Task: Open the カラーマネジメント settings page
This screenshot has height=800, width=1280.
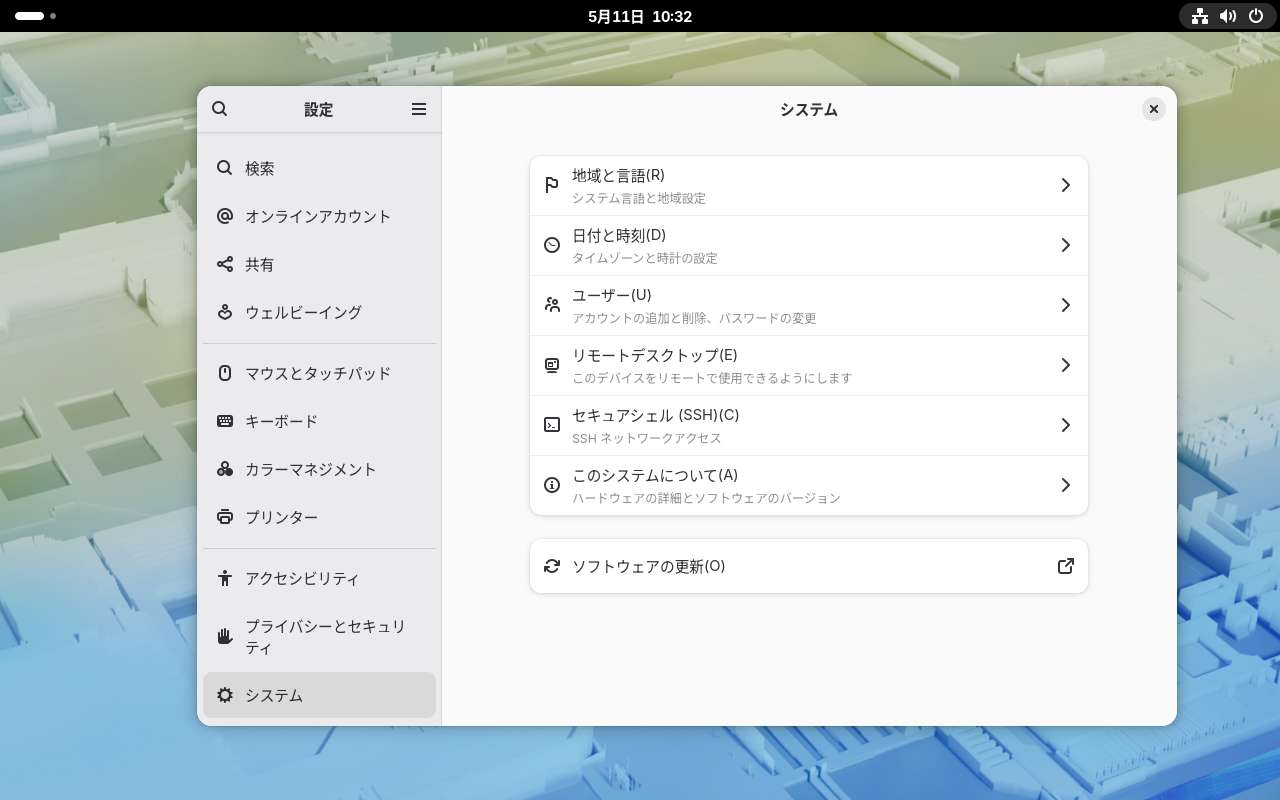Action: click(x=319, y=469)
